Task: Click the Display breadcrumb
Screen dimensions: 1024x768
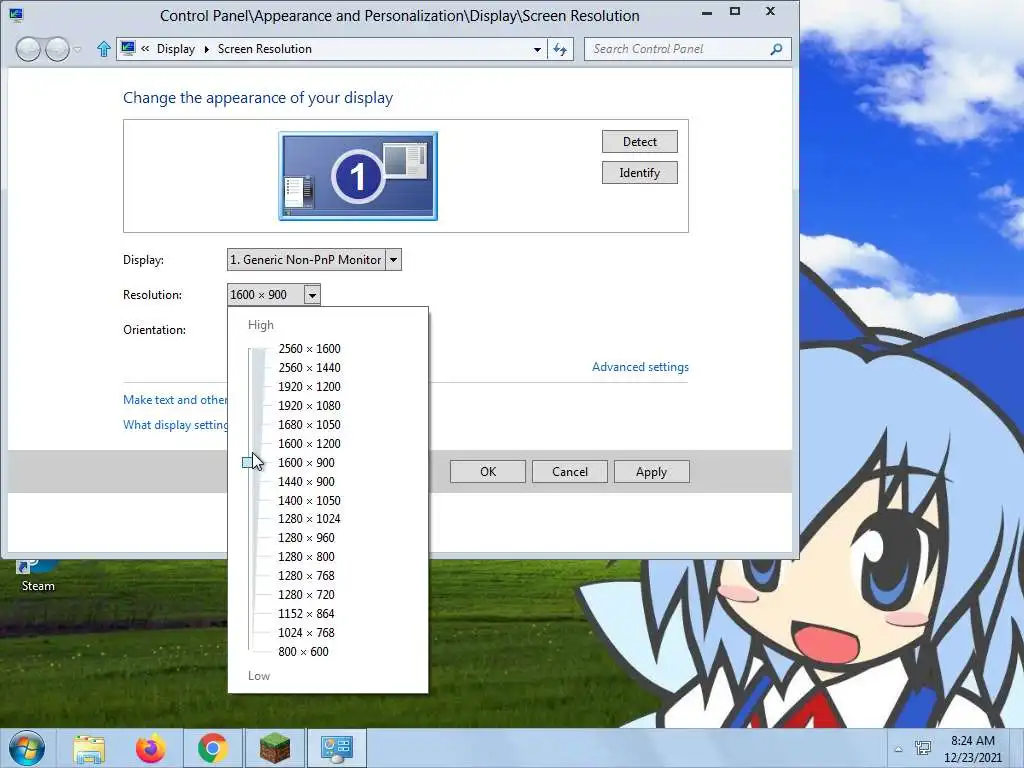Action: (x=176, y=49)
